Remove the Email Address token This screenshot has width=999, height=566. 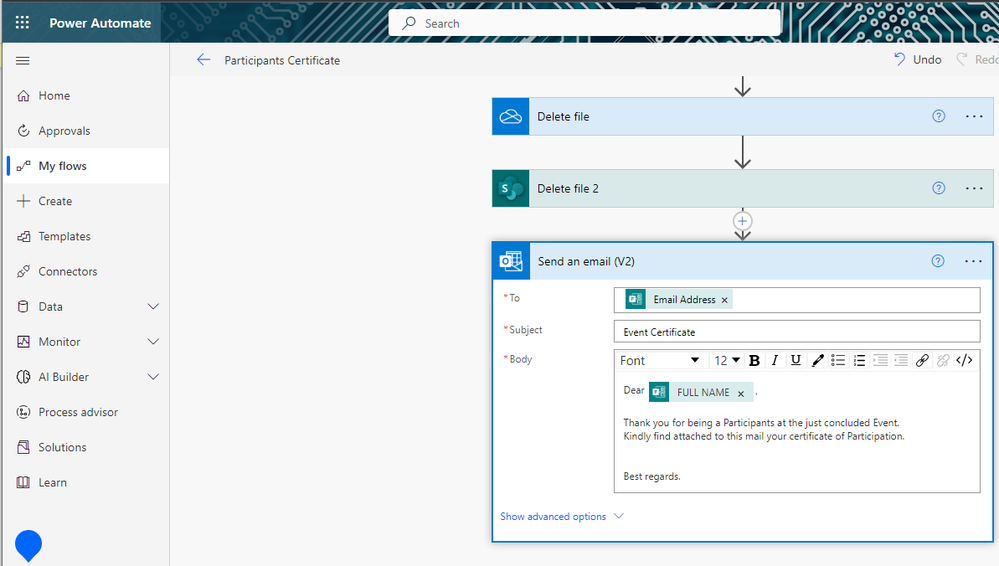pyautogui.click(x=724, y=300)
